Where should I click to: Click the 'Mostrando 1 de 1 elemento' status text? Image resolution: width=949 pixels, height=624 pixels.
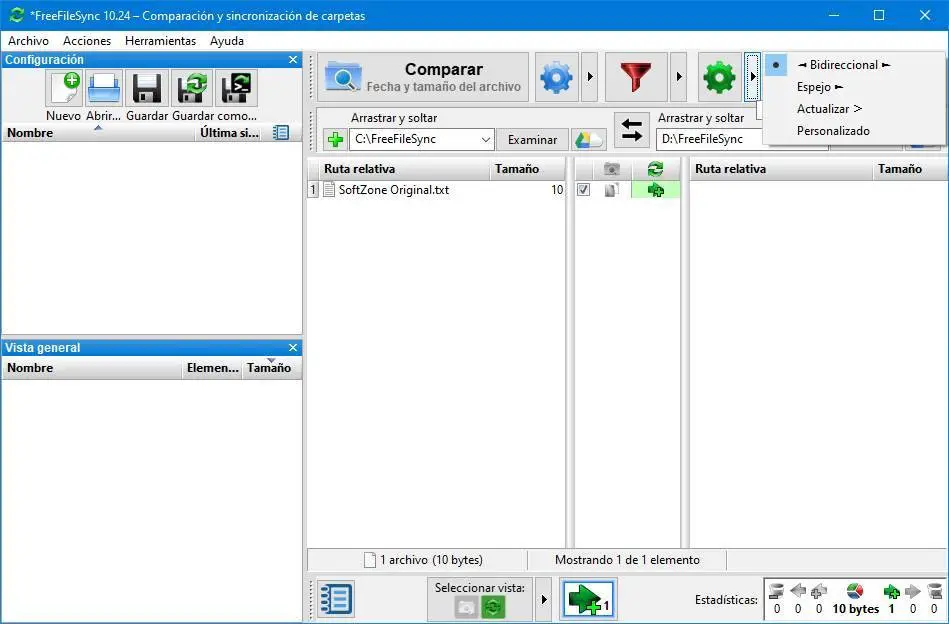pos(627,560)
